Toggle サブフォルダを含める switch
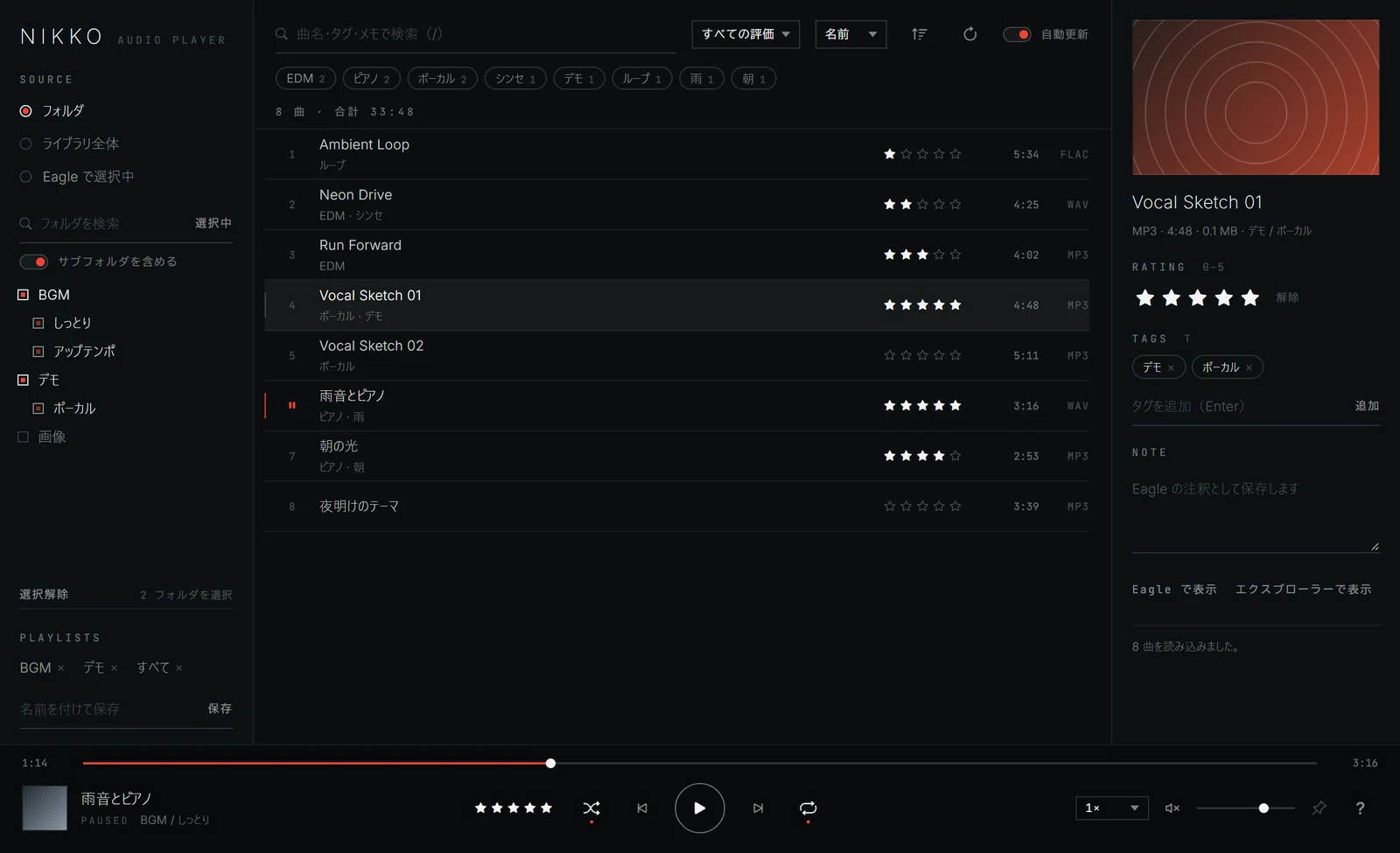The image size is (1400, 853). (34, 262)
